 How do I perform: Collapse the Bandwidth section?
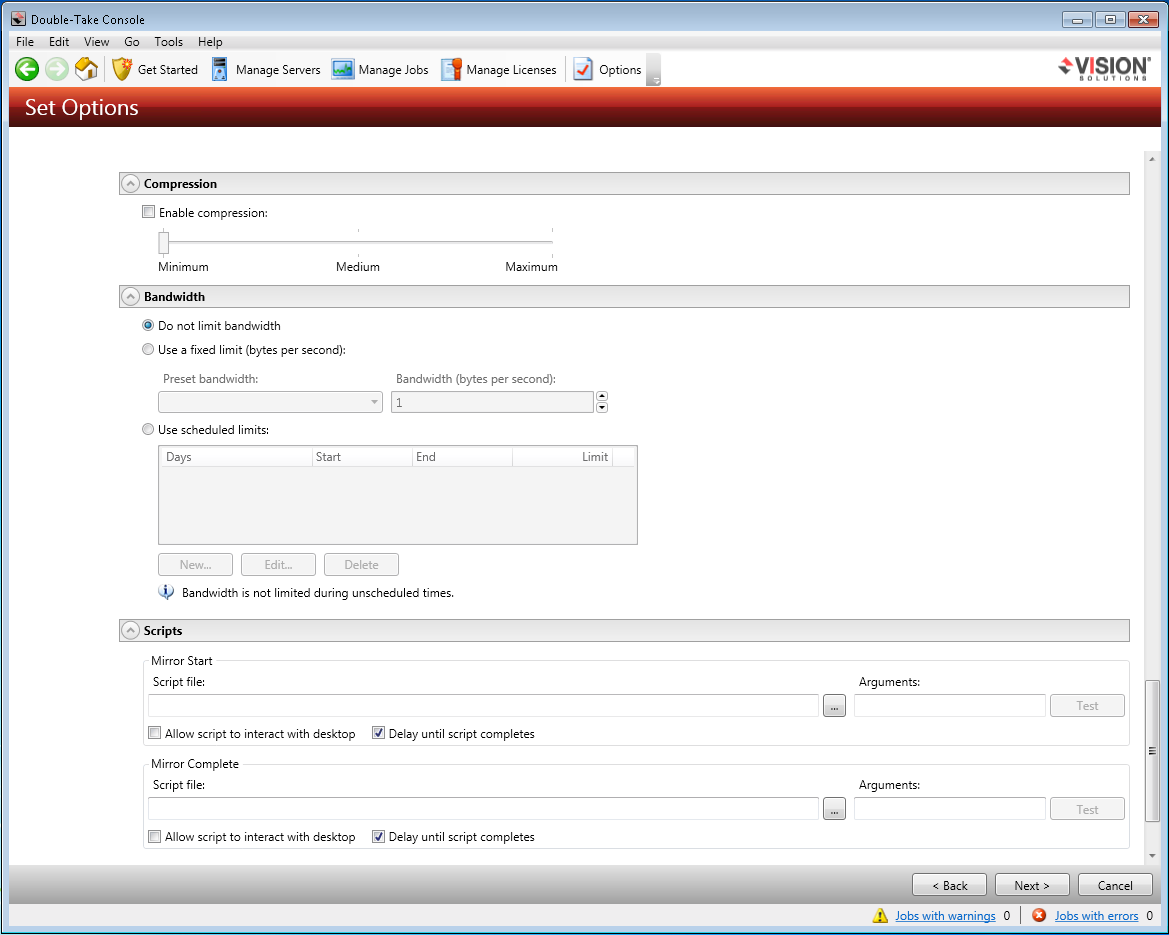tap(130, 297)
